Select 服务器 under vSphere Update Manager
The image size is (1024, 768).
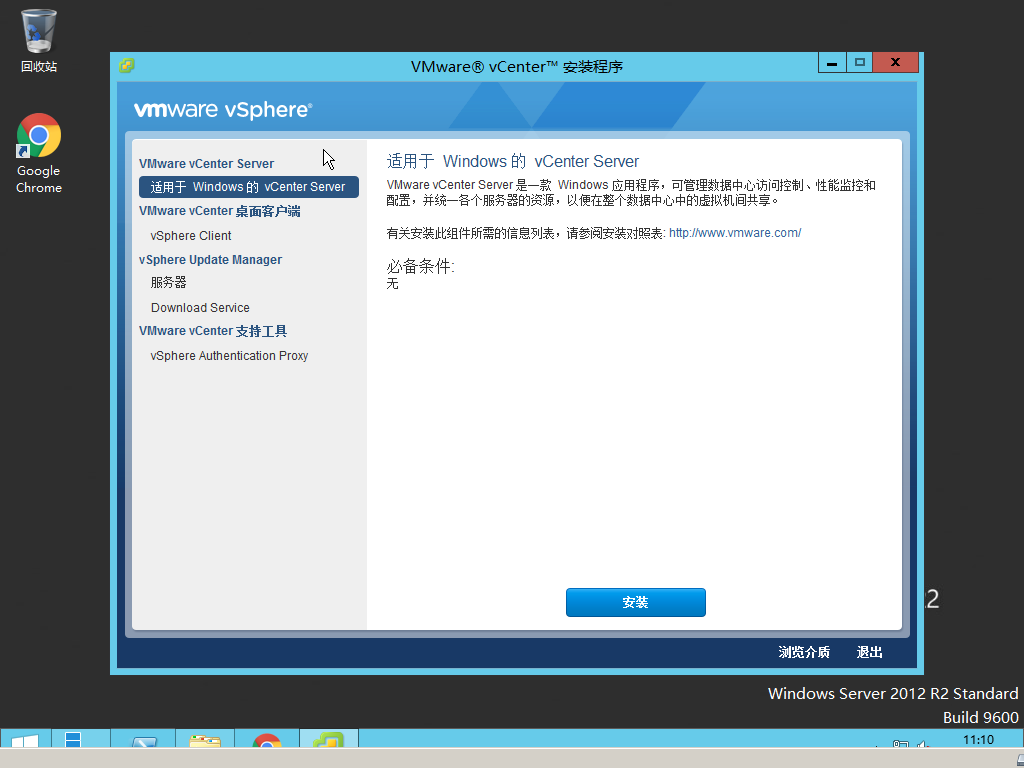(168, 283)
